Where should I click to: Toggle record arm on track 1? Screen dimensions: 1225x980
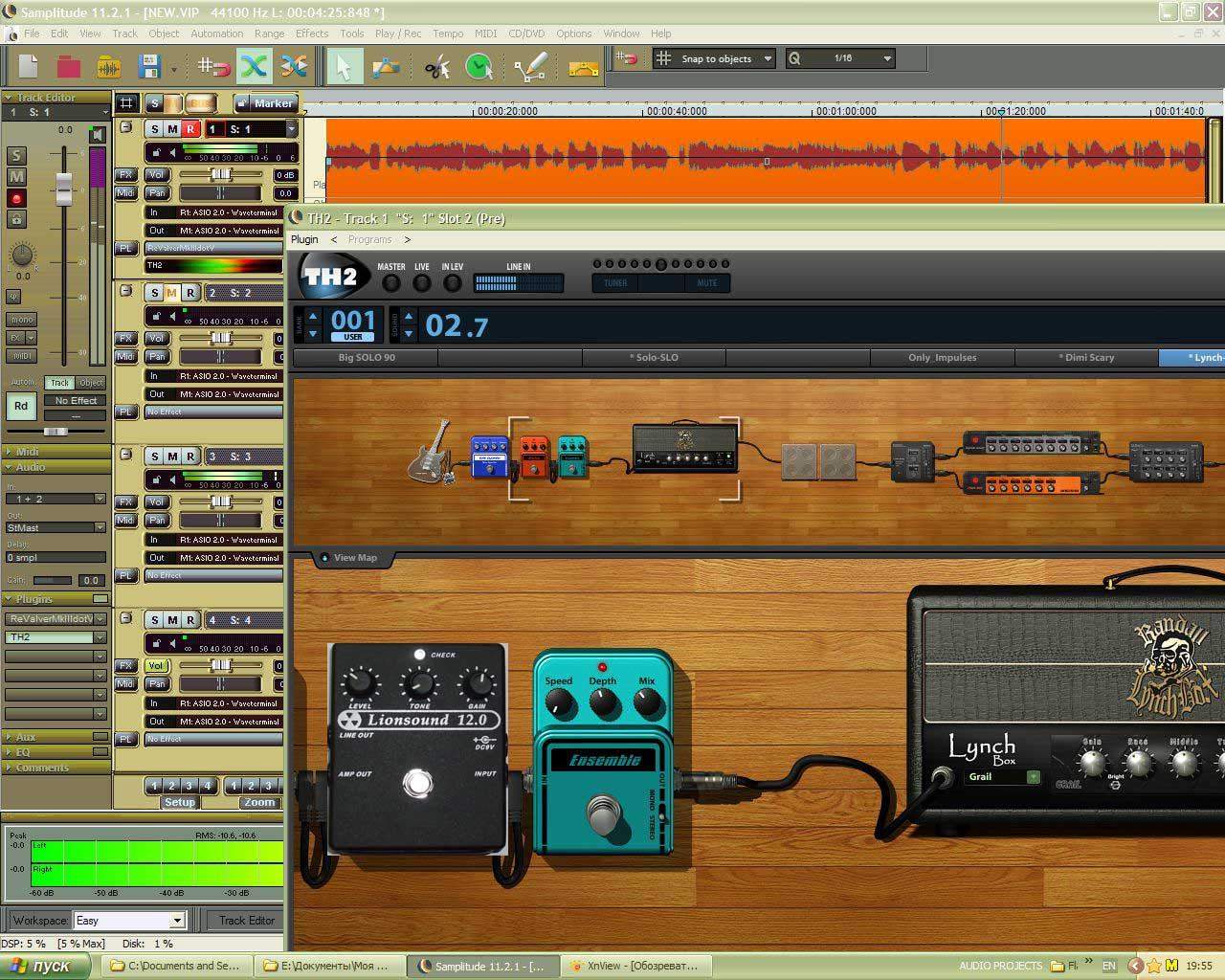pos(189,129)
